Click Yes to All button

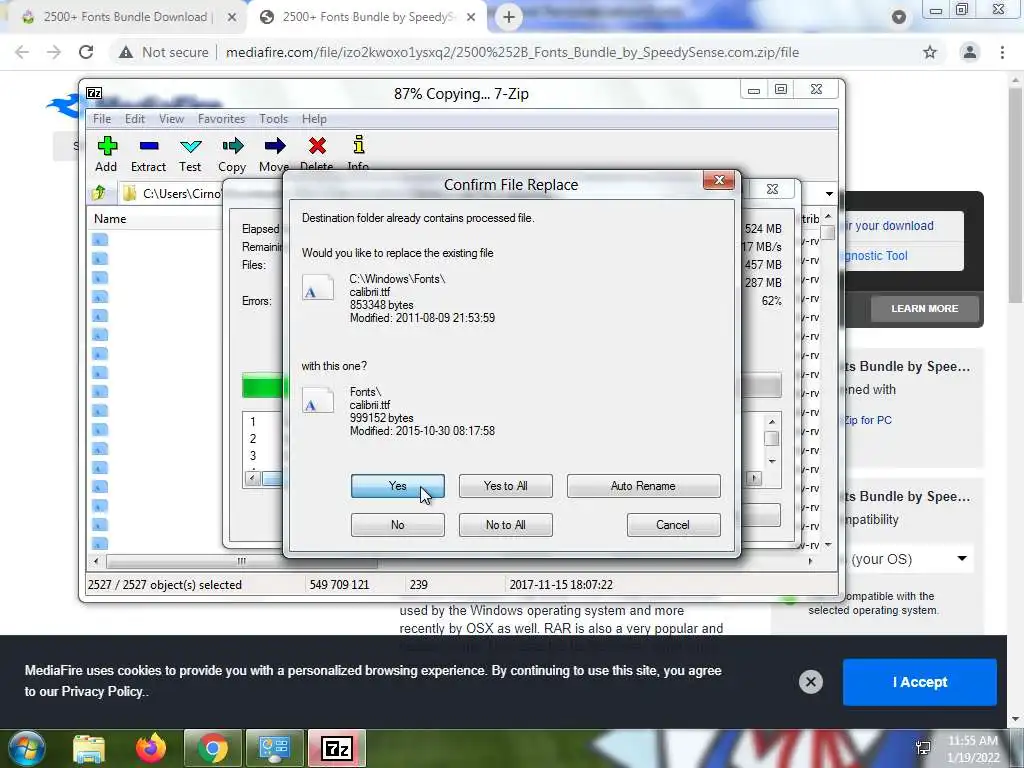pyautogui.click(x=505, y=486)
